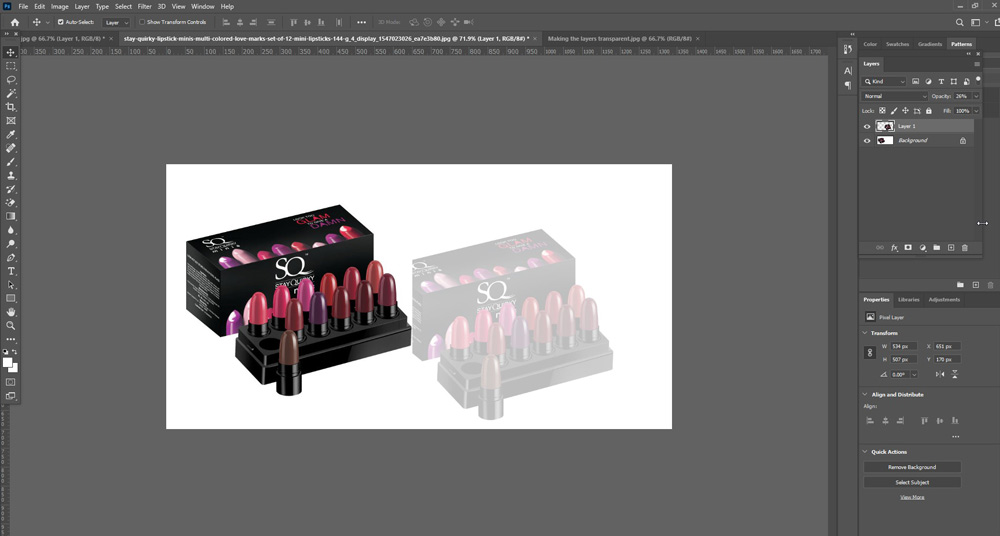Click the foreground color swatch
The width and height of the screenshot is (1000, 536).
click(7, 362)
